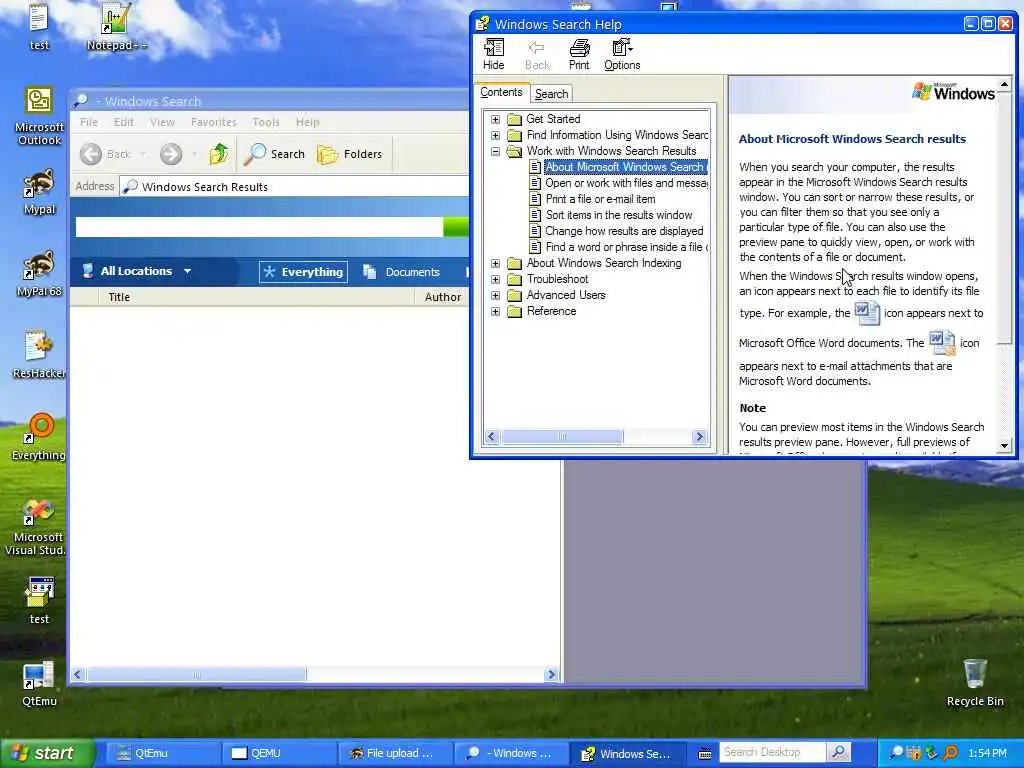Click the Forward arrow in Windows Search window
This screenshot has width=1024, height=768.
[x=170, y=154]
